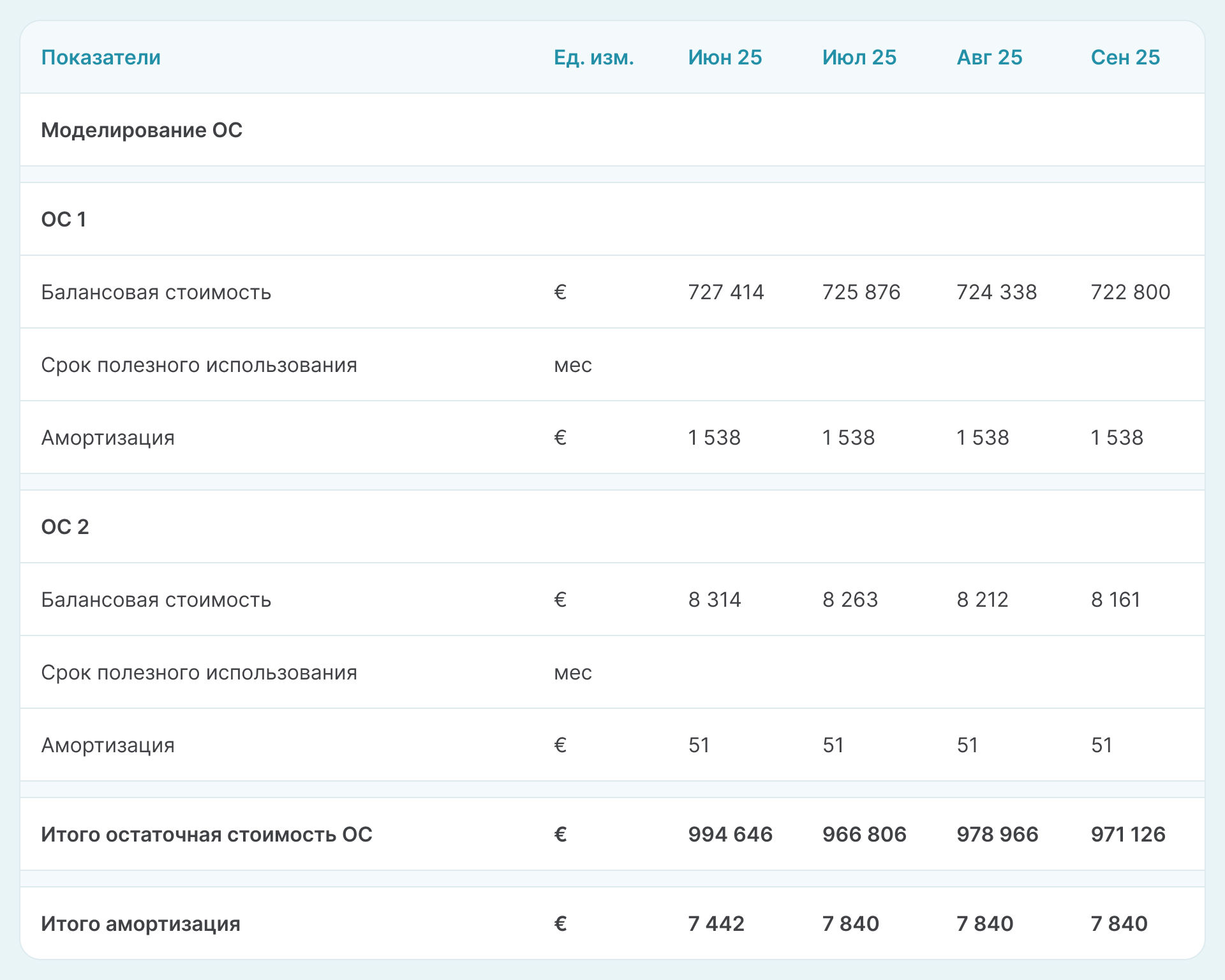Screen dimensions: 1225x980
Task: Click ОС 2 balance value 8 314
Action: (714, 600)
